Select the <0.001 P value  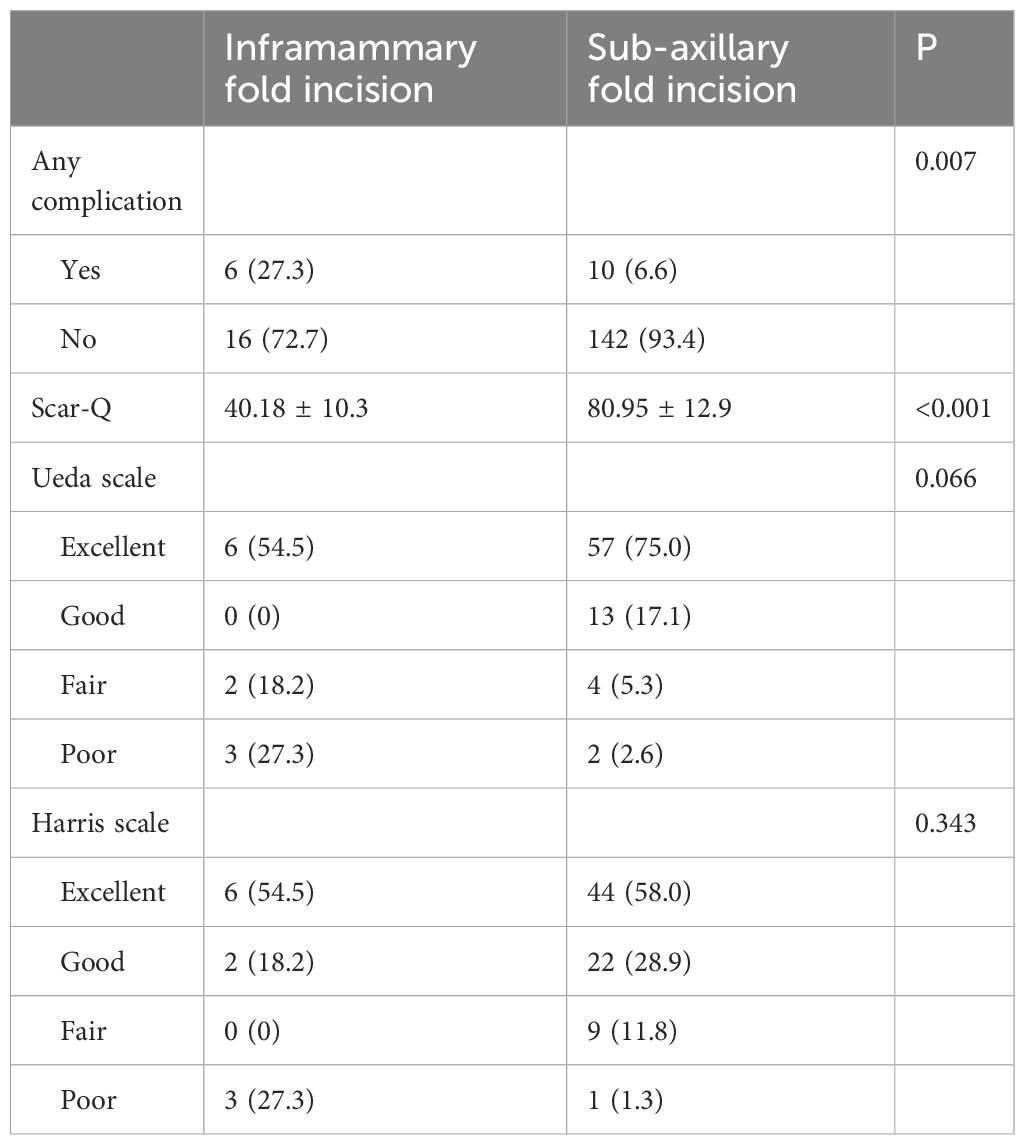(953, 408)
